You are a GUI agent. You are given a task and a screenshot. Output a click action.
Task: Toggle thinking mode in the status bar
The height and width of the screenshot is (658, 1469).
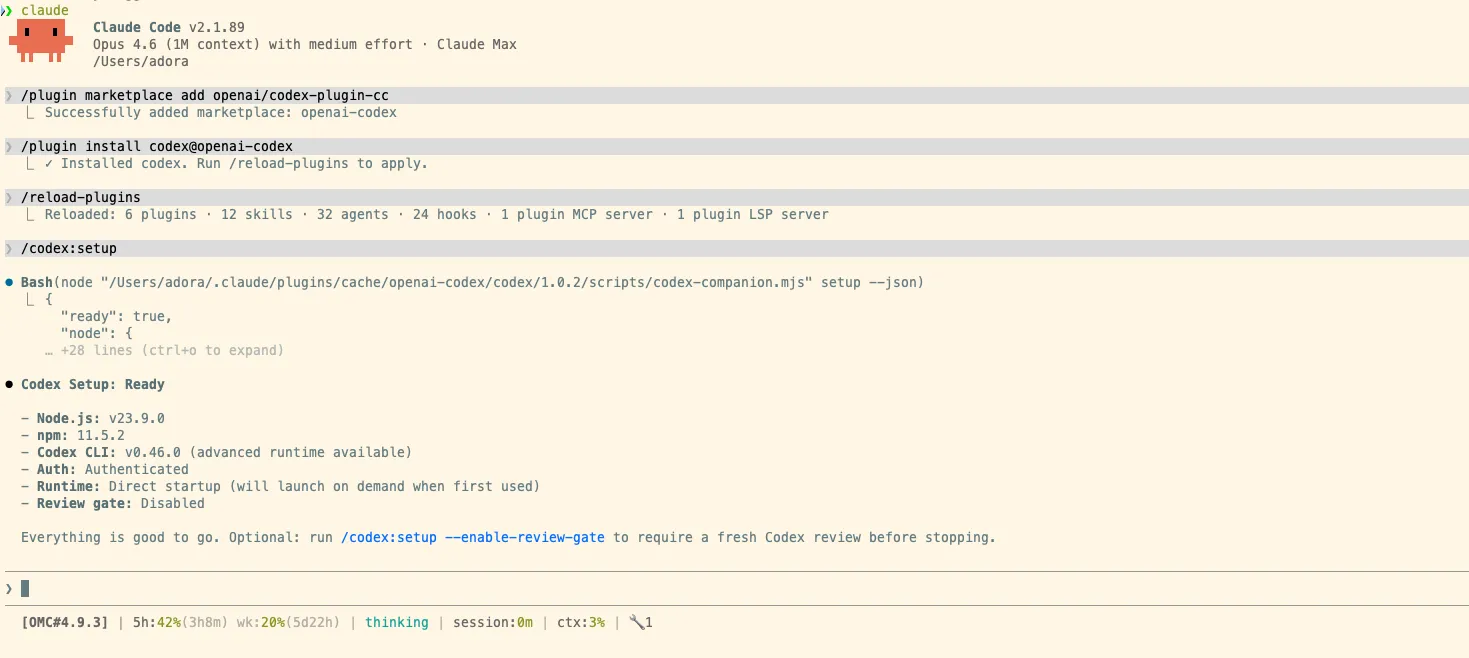pos(396,621)
